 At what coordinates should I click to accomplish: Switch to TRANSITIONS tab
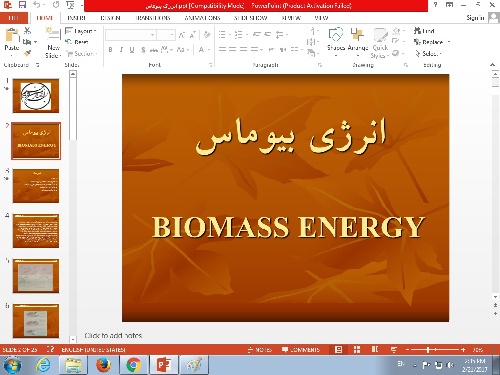(153, 18)
